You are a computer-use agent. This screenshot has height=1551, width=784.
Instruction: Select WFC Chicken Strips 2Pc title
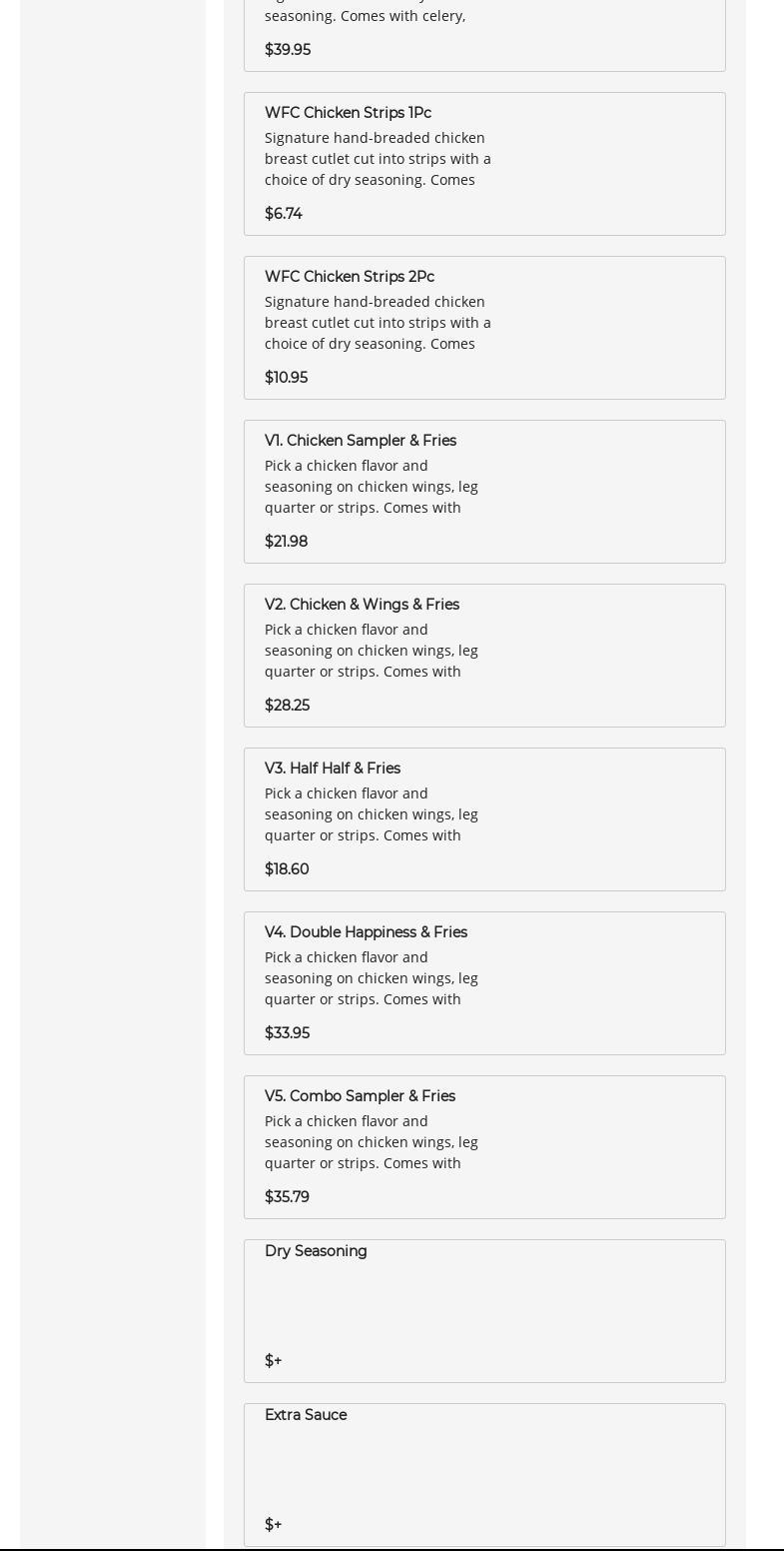[350, 277]
